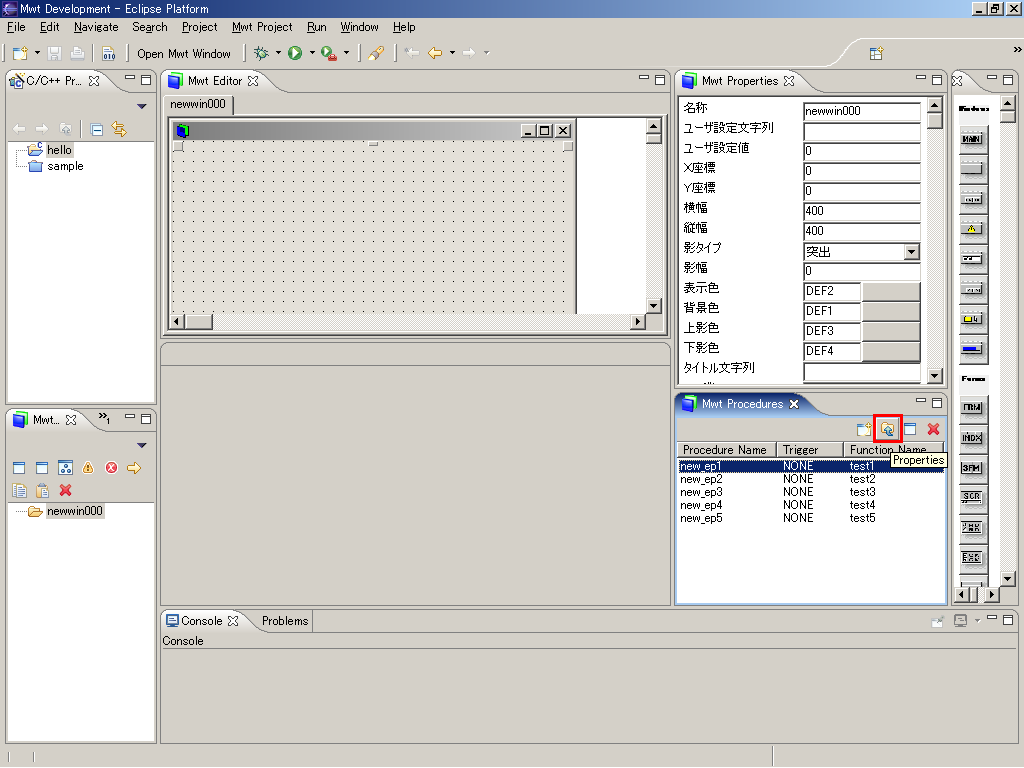The height and width of the screenshot is (768, 1024).
Task: Click the 横幅 value field
Action: pyautogui.click(x=861, y=211)
